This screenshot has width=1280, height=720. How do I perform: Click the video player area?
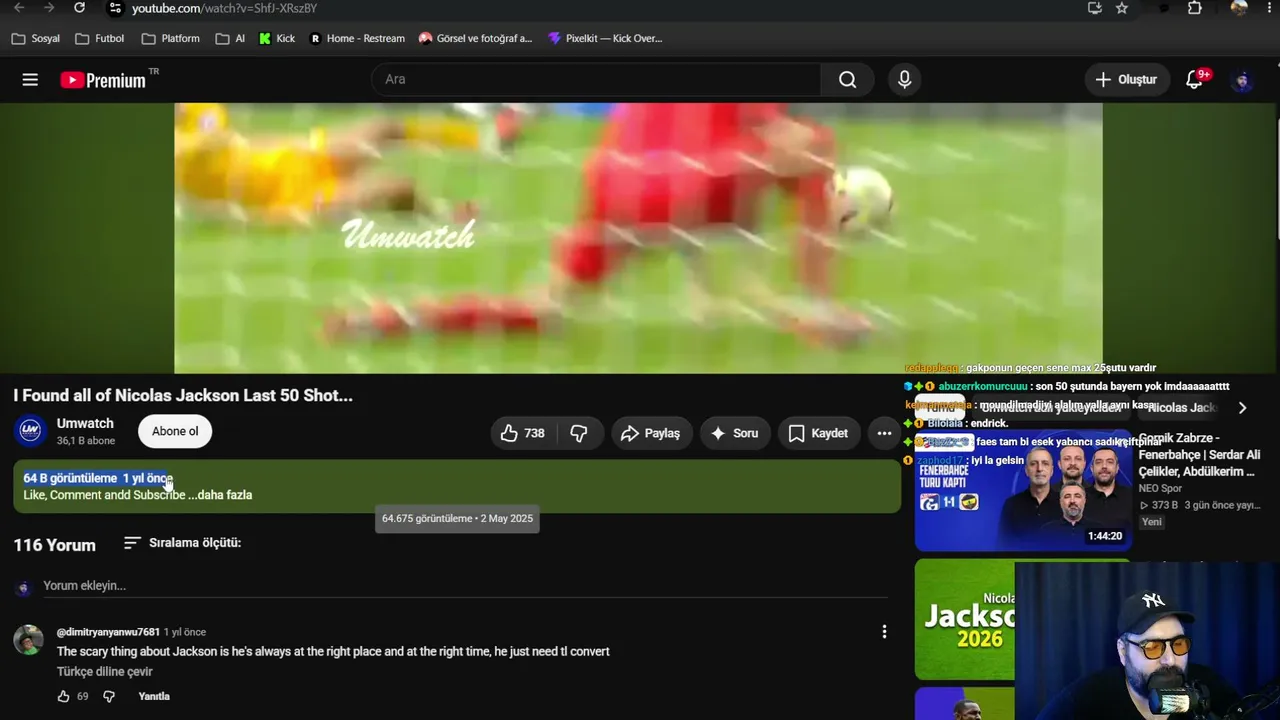(638, 238)
